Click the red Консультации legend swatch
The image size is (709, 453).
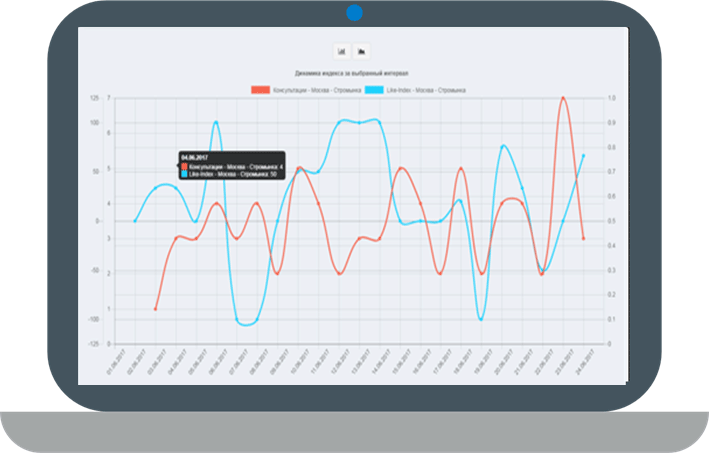coord(261,90)
